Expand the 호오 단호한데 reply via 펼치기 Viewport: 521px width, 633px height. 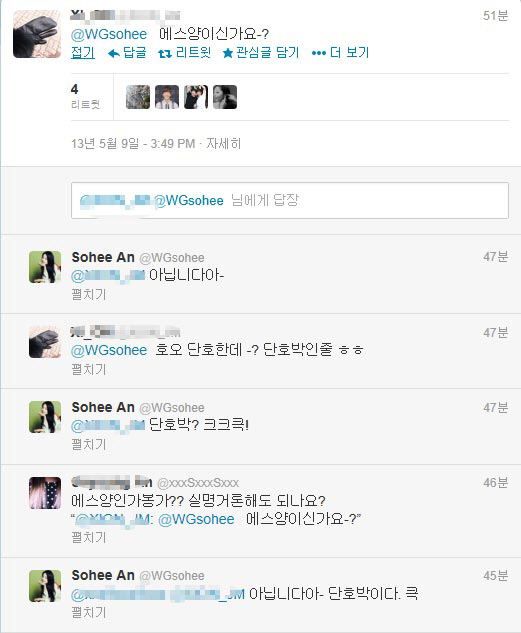(89, 369)
